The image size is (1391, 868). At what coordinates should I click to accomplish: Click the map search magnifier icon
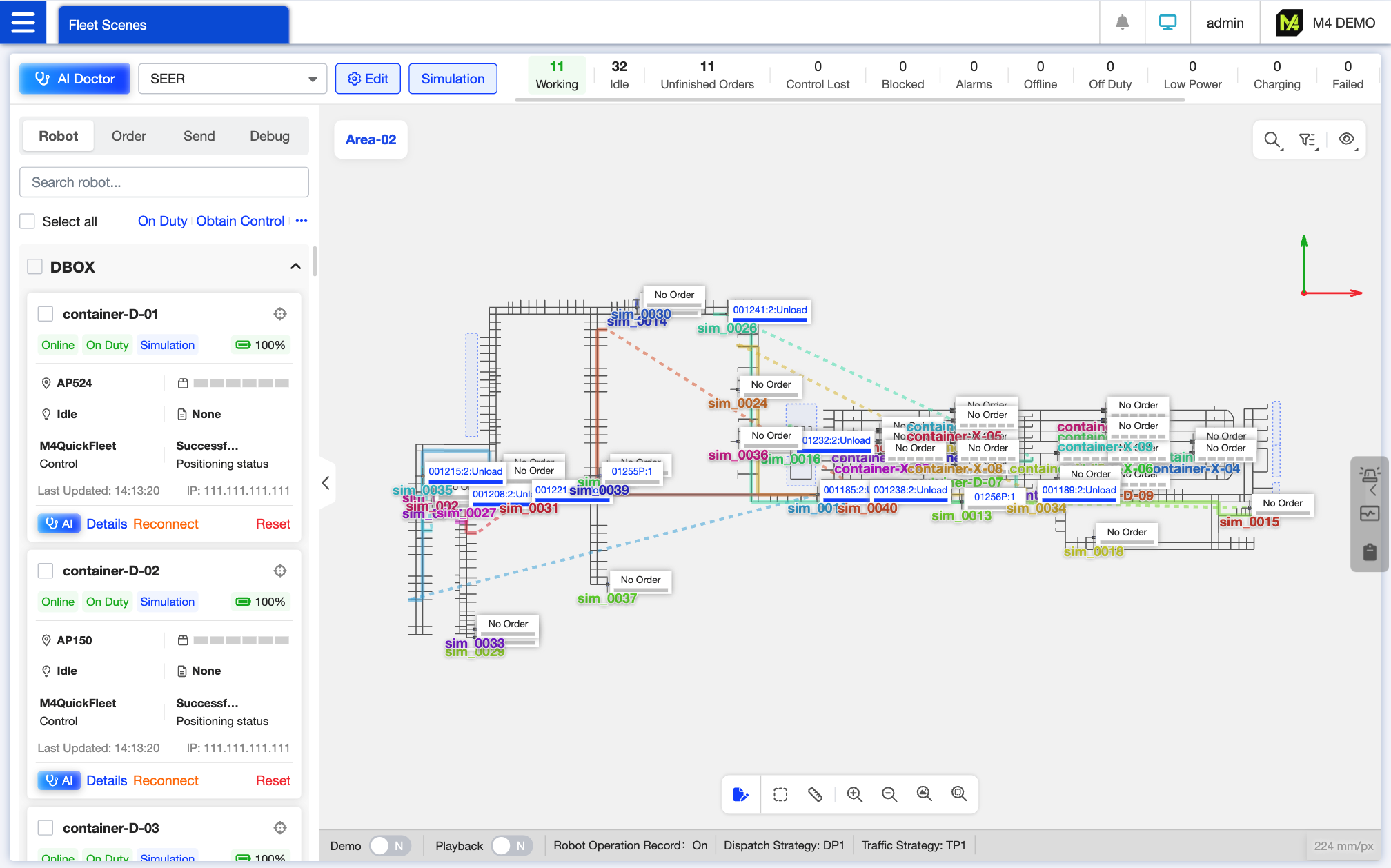point(1272,140)
